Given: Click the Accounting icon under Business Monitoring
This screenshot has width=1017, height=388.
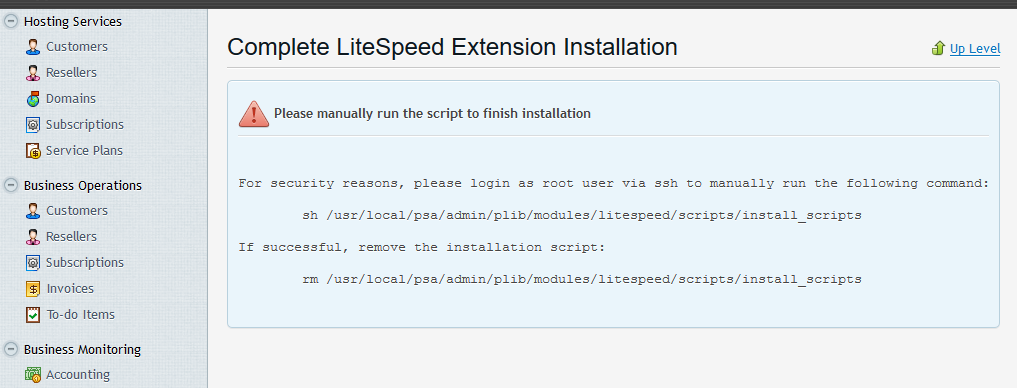Looking at the screenshot, I should point(33,375).
